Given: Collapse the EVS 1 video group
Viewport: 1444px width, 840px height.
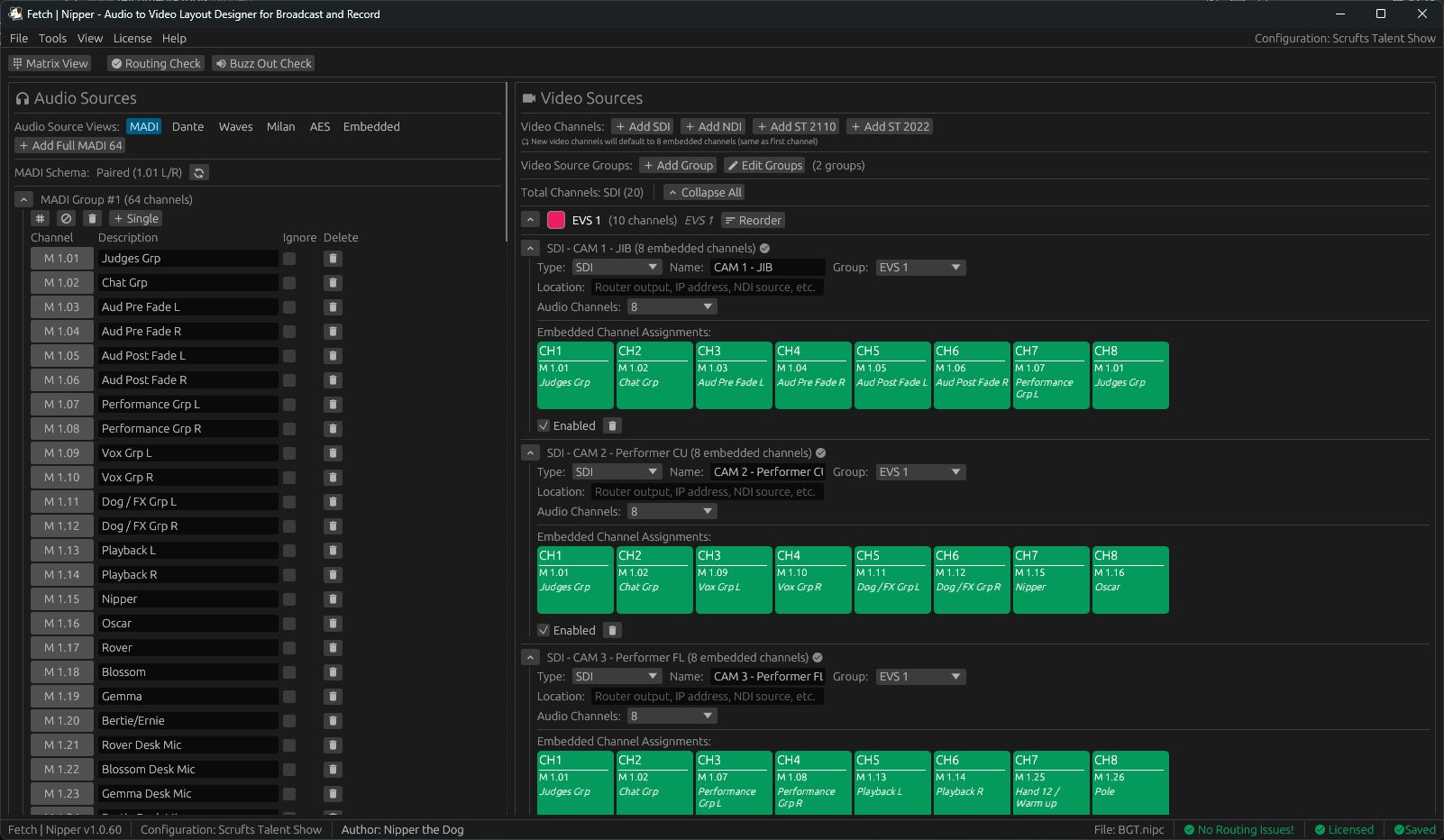Looking at the screenshot, I should 530,219.
